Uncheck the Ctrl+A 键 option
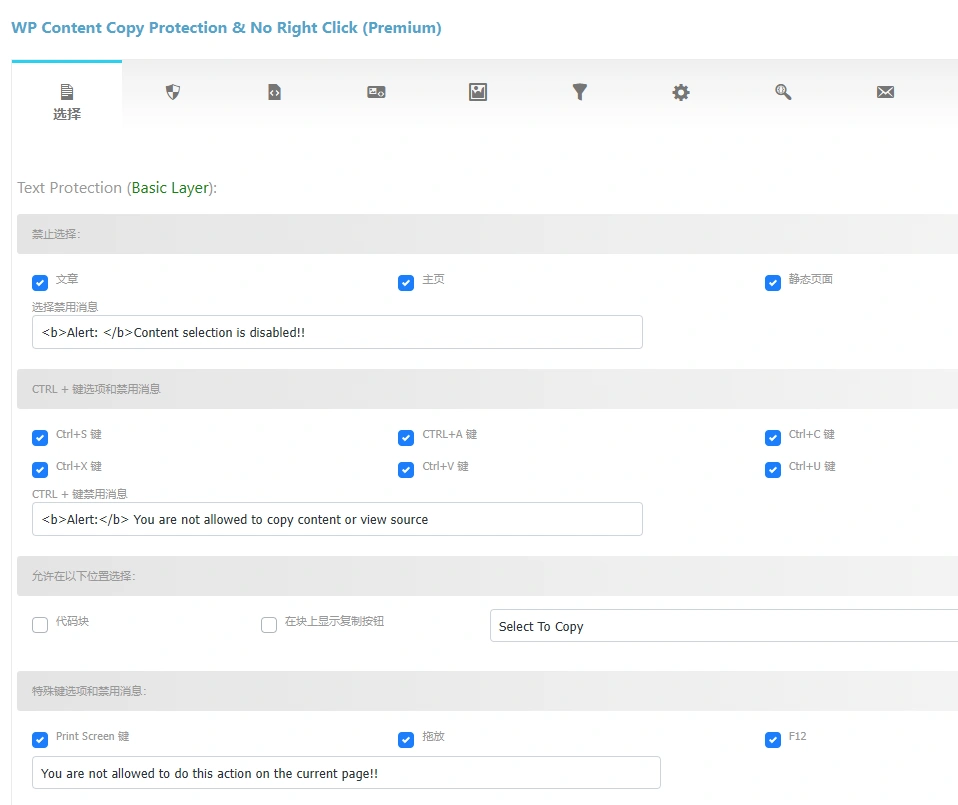The image size is (958, 805). [406, 437]
